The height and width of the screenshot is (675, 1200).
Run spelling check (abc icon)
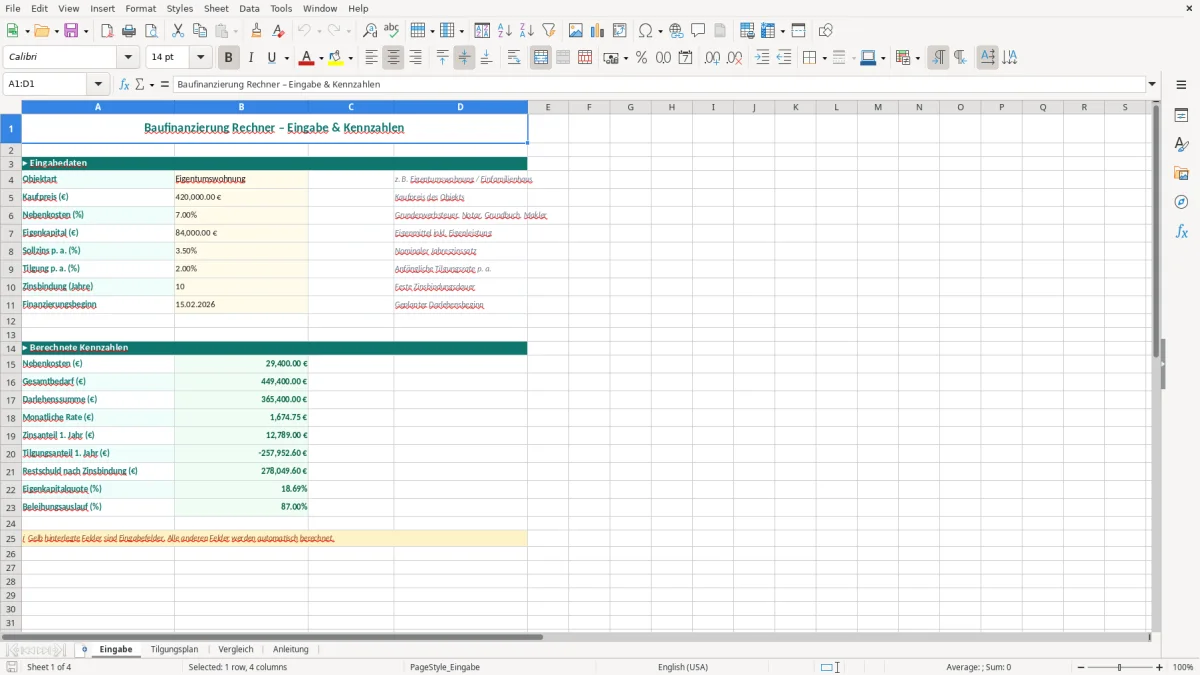(392, 31)
